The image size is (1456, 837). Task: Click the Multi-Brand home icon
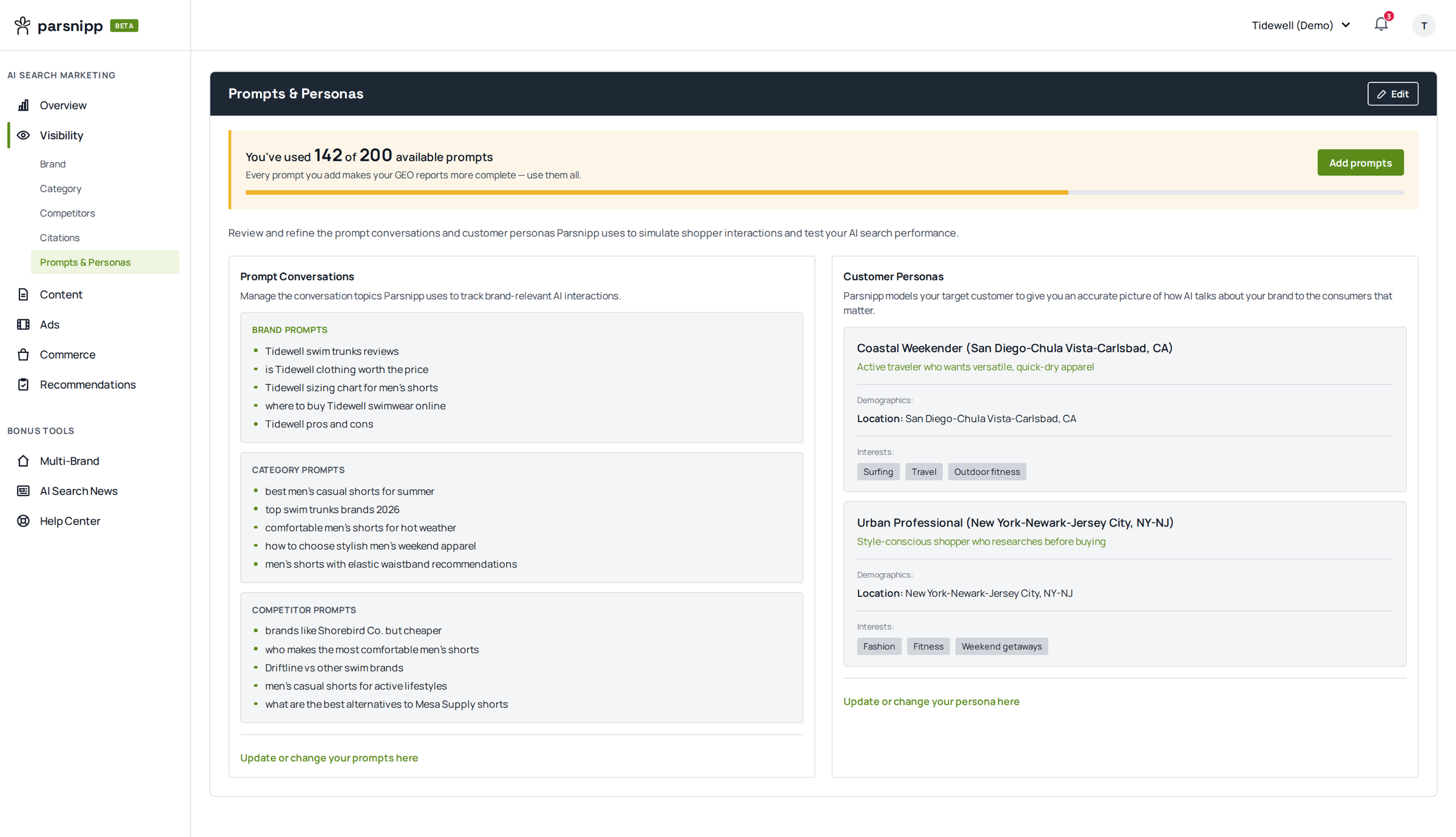[23, 461]
